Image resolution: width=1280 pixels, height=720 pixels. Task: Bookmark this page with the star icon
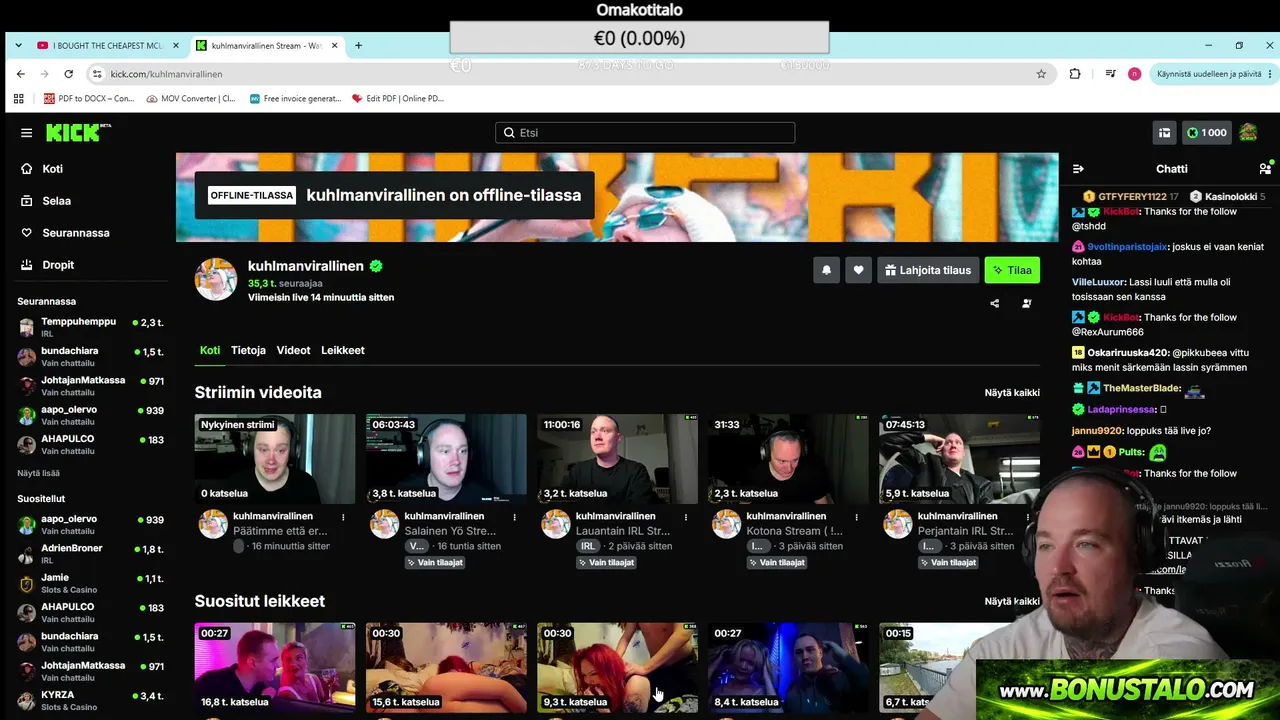point(1041,74)
